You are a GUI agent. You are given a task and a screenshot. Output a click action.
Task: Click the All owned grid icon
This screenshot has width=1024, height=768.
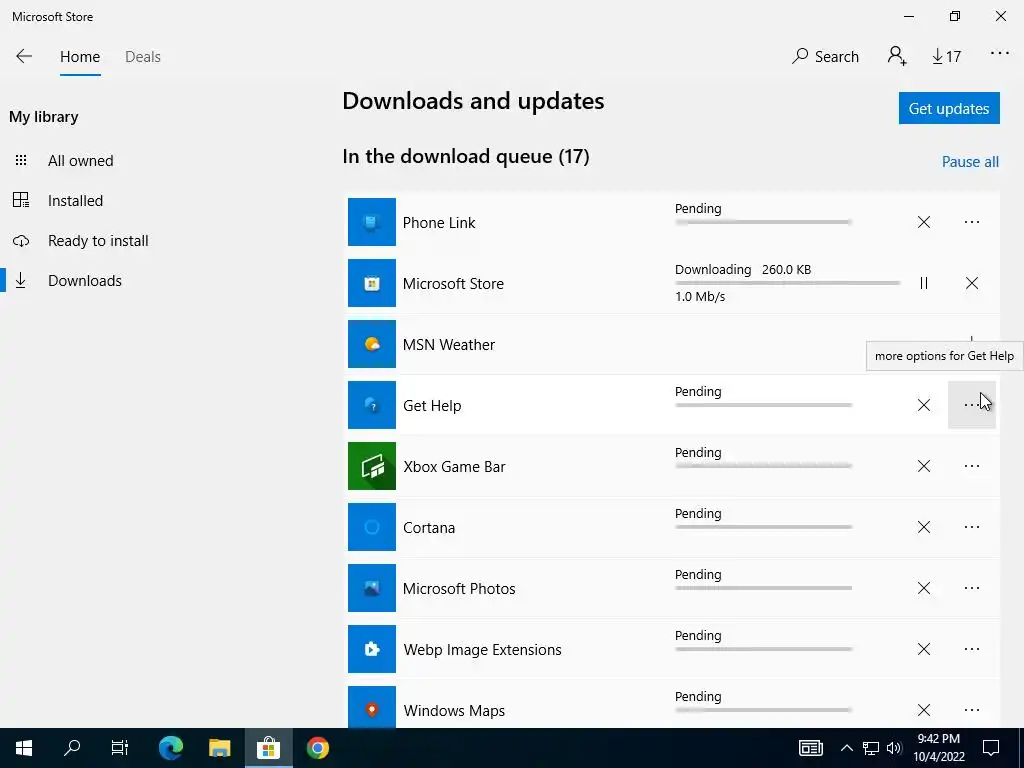21,160
